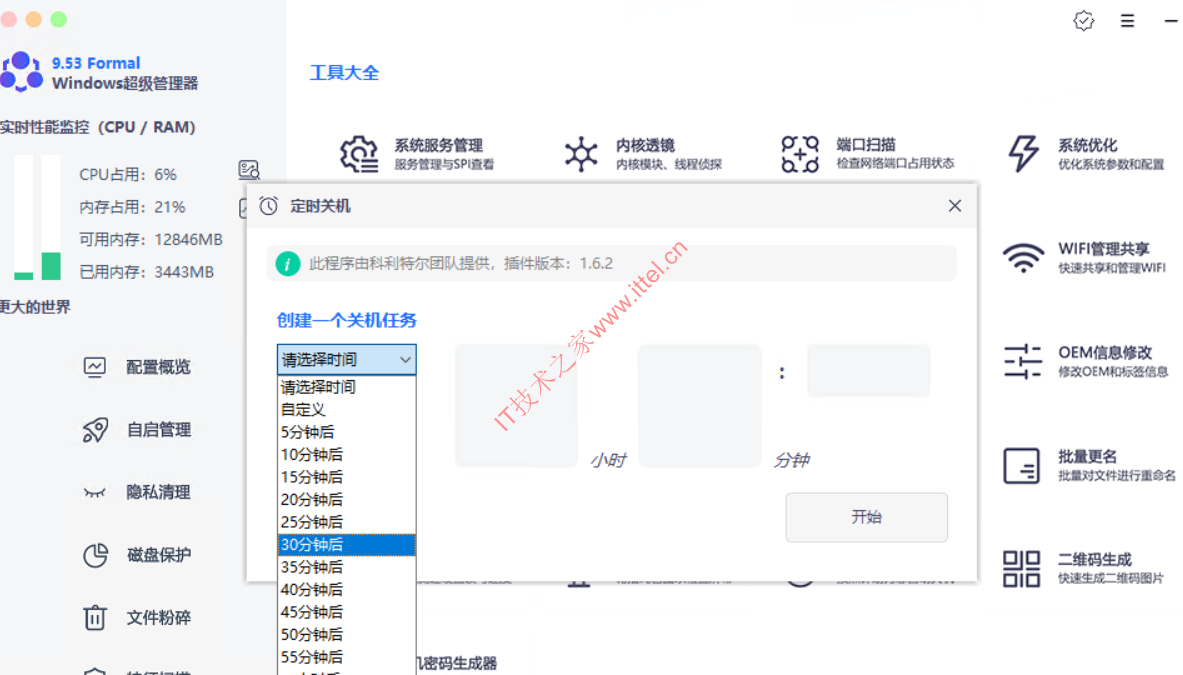
Task: Close the 定时关机 dialog
Action: (955, 206)
